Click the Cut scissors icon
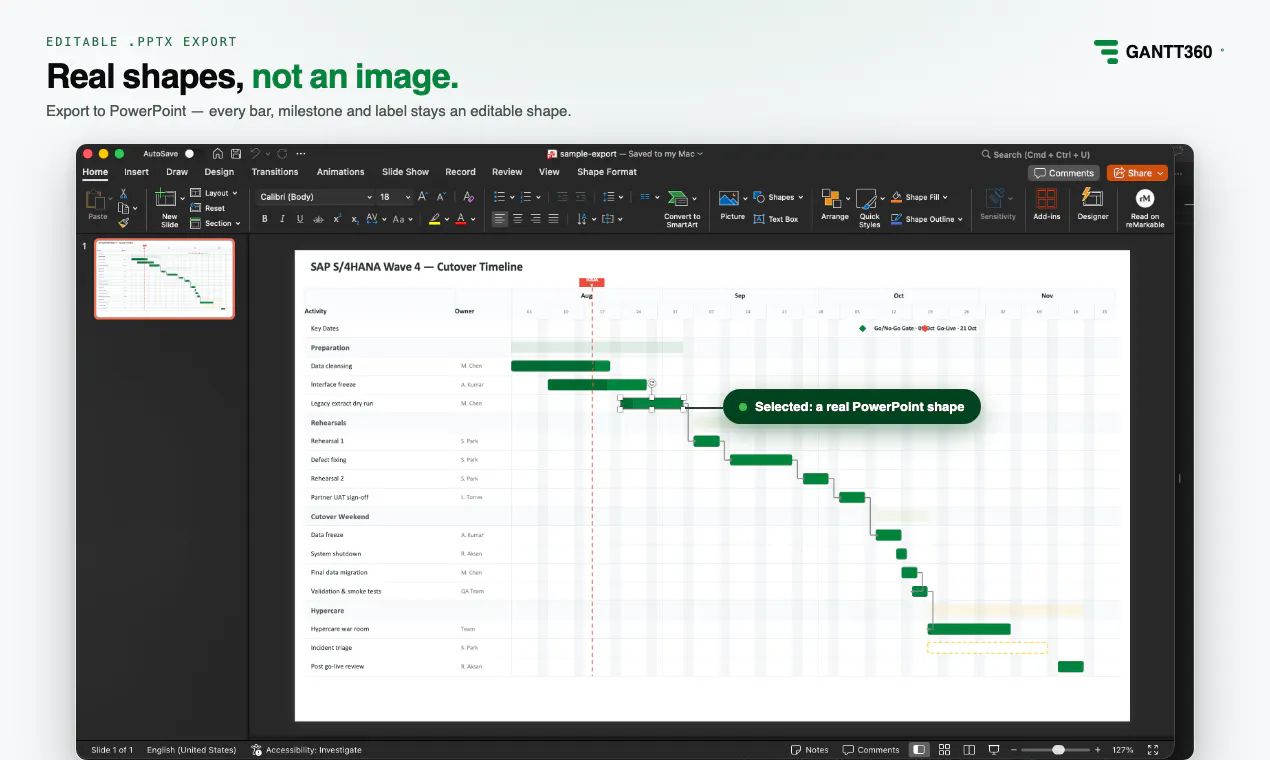Image resolution: width=1270 pixels, height=760 pixels. pos(124,194)
